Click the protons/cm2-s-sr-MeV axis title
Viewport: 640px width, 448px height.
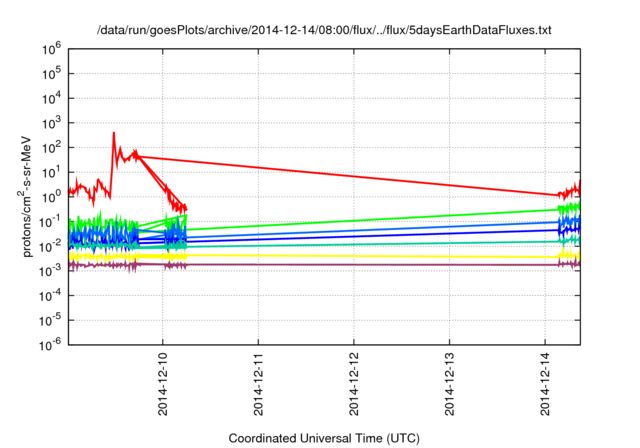26,197
